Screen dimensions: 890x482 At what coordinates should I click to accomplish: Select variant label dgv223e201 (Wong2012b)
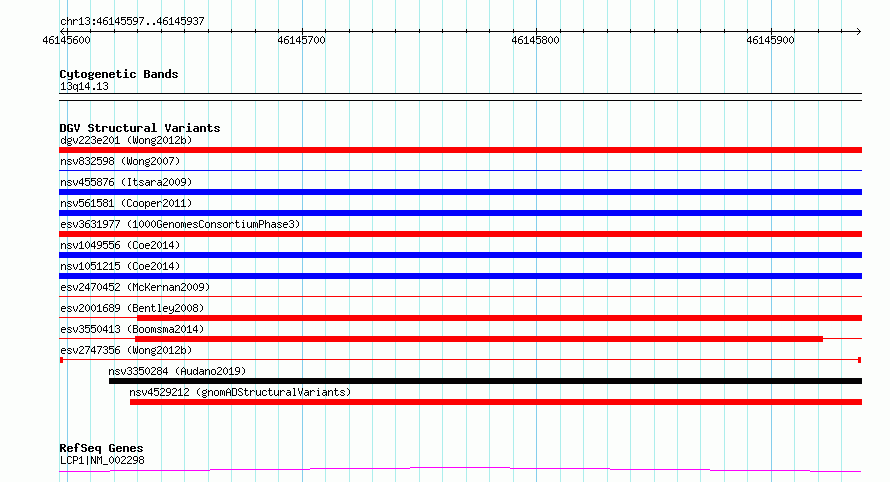(x=126, y=140)
